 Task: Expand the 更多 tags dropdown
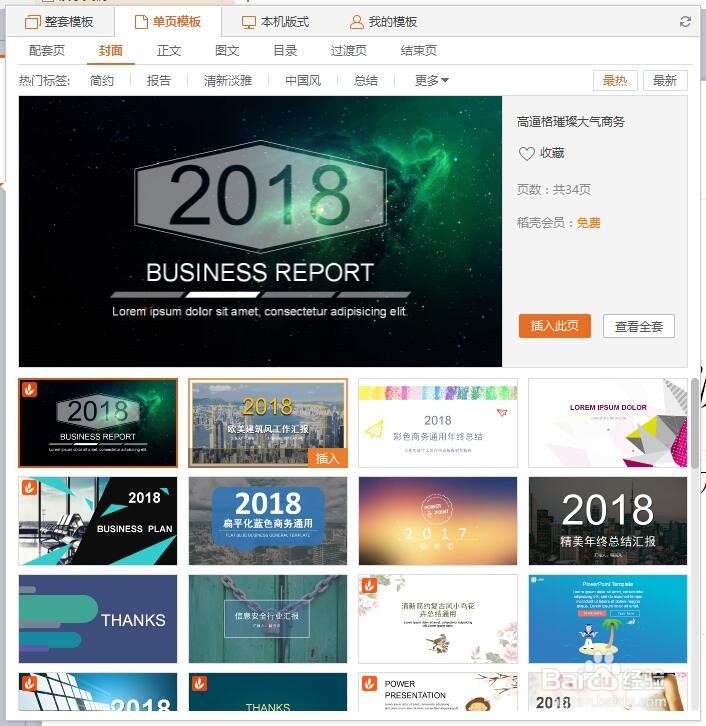(x=431, y=81)
